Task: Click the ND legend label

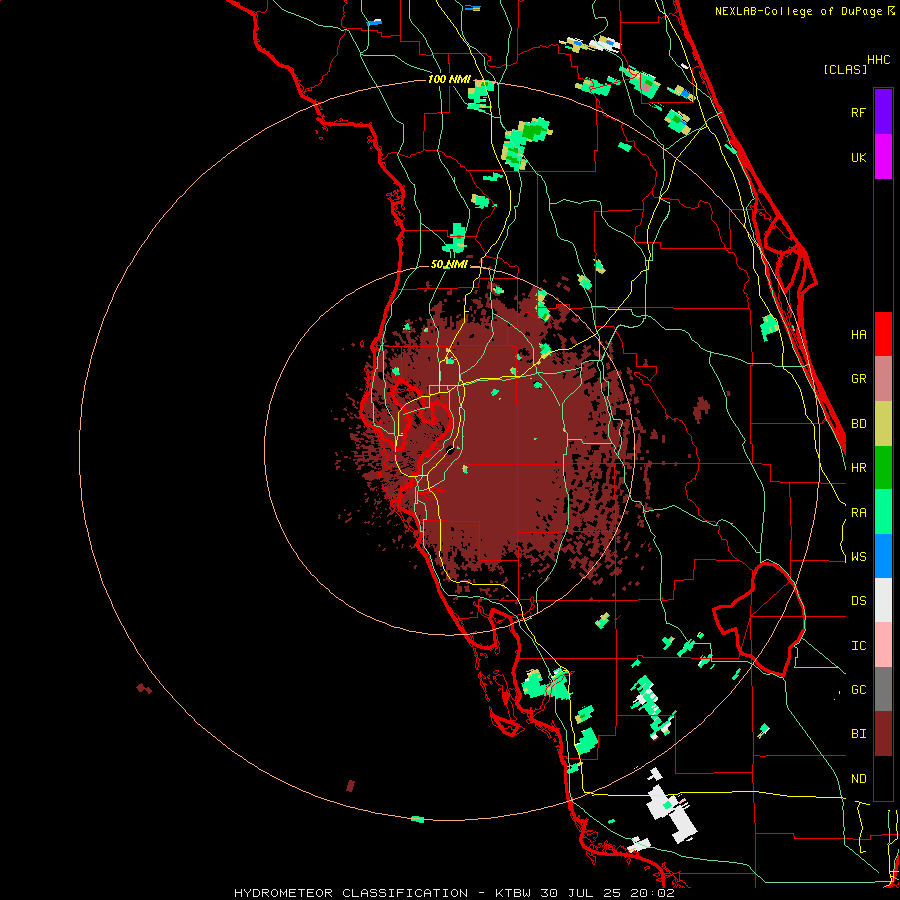Action: coord(858,779)
